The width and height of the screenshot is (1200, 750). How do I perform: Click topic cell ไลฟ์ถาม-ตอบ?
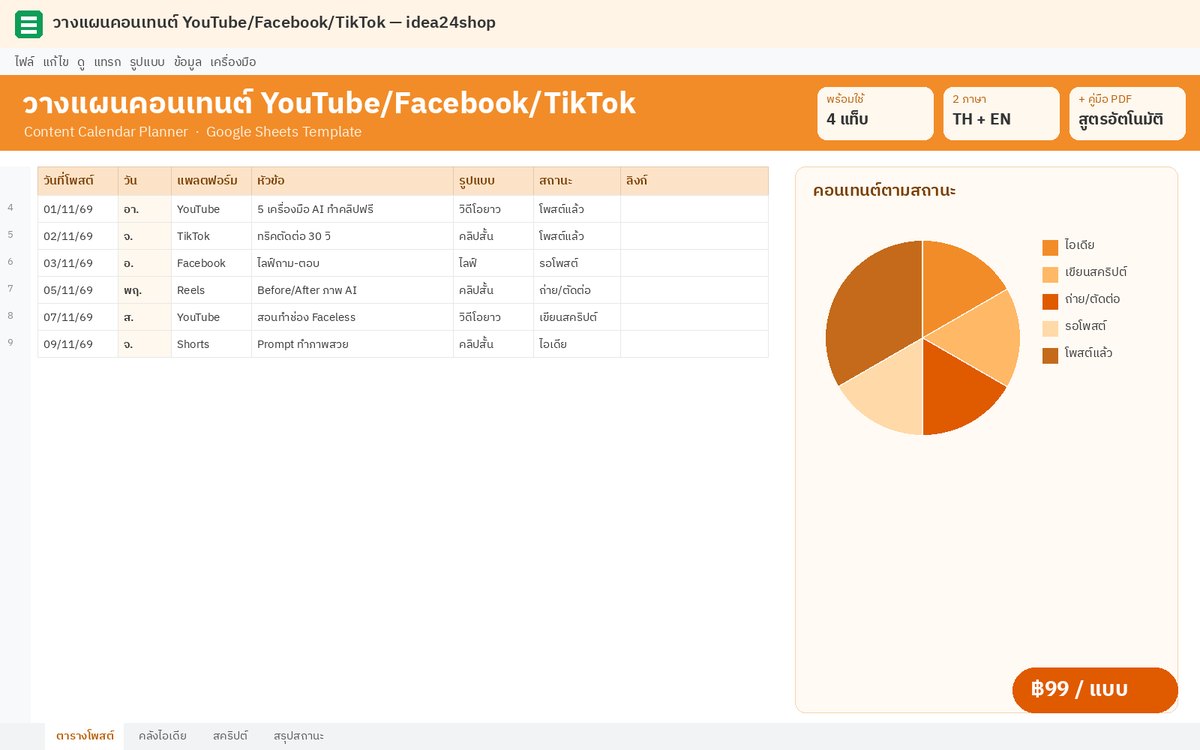(352, 263)
